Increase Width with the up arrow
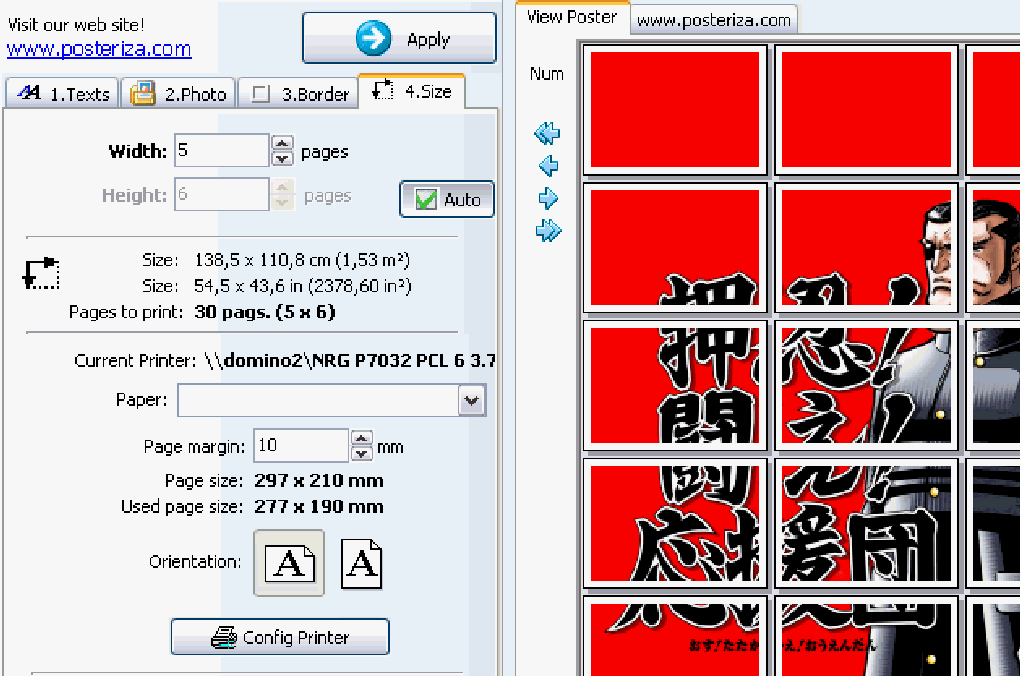 [x=282, y=142]
